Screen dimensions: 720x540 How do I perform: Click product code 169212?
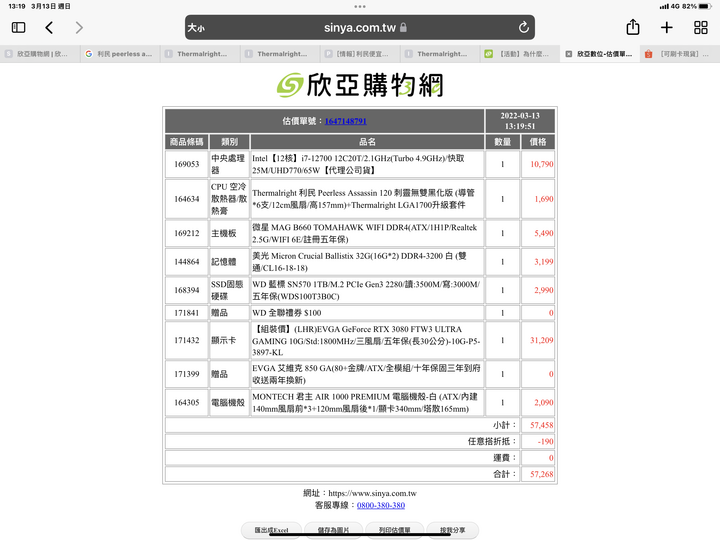tap(186, 233)
